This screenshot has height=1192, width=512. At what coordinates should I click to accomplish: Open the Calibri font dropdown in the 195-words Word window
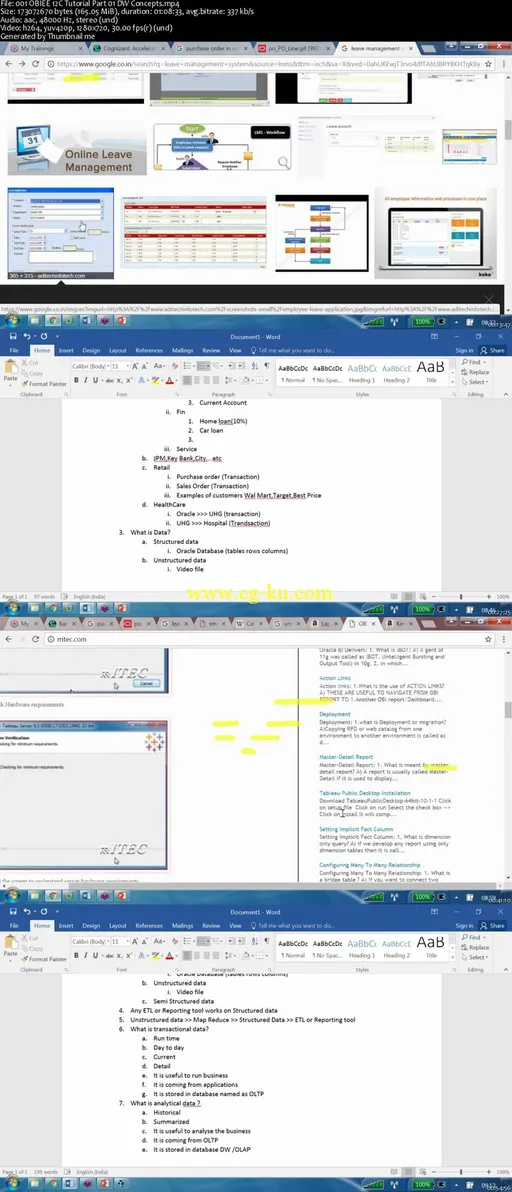click(x=108, y=940)
